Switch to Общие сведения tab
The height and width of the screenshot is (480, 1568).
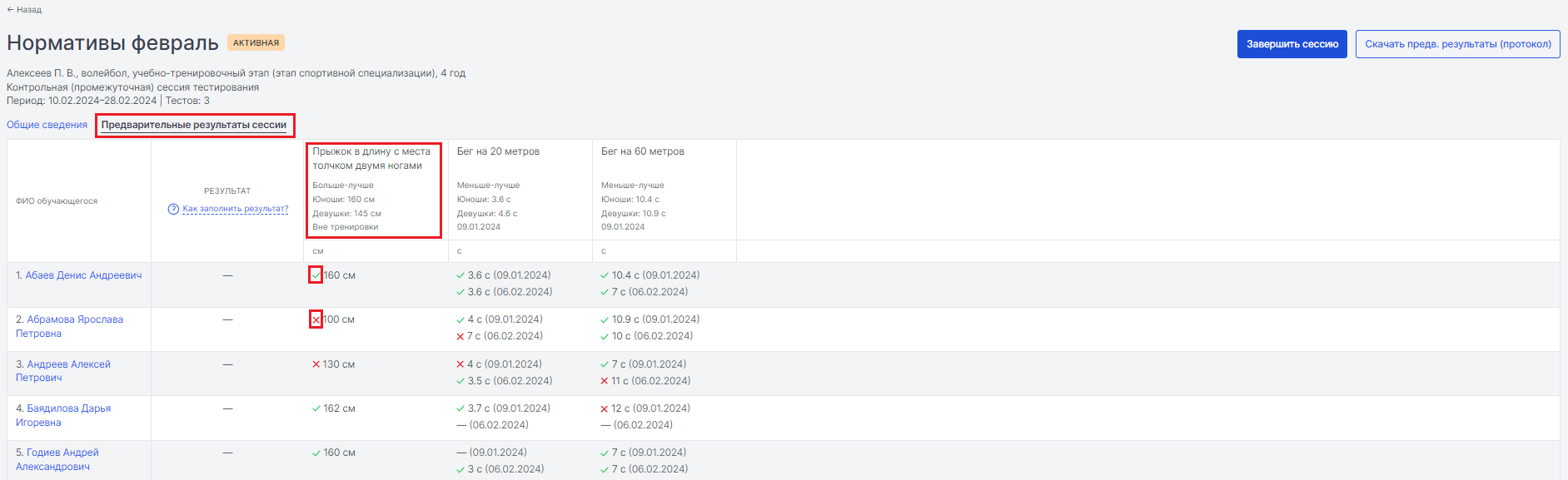coord(47,125)
